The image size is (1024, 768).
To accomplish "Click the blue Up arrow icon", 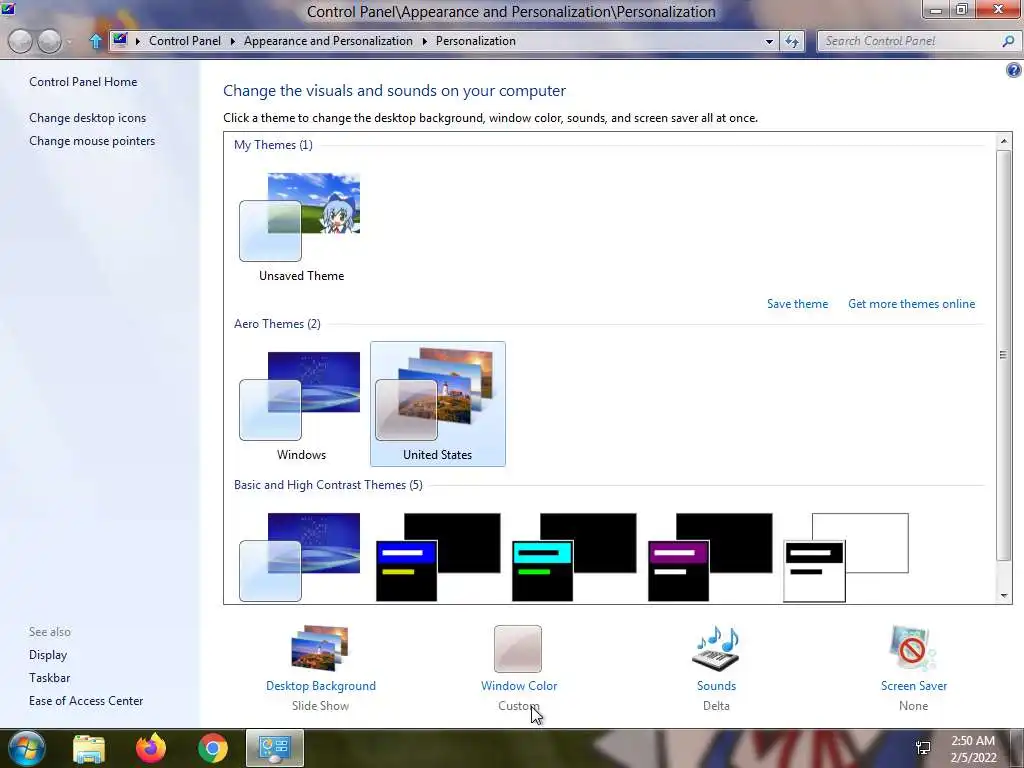I will [x=95, y=41].
